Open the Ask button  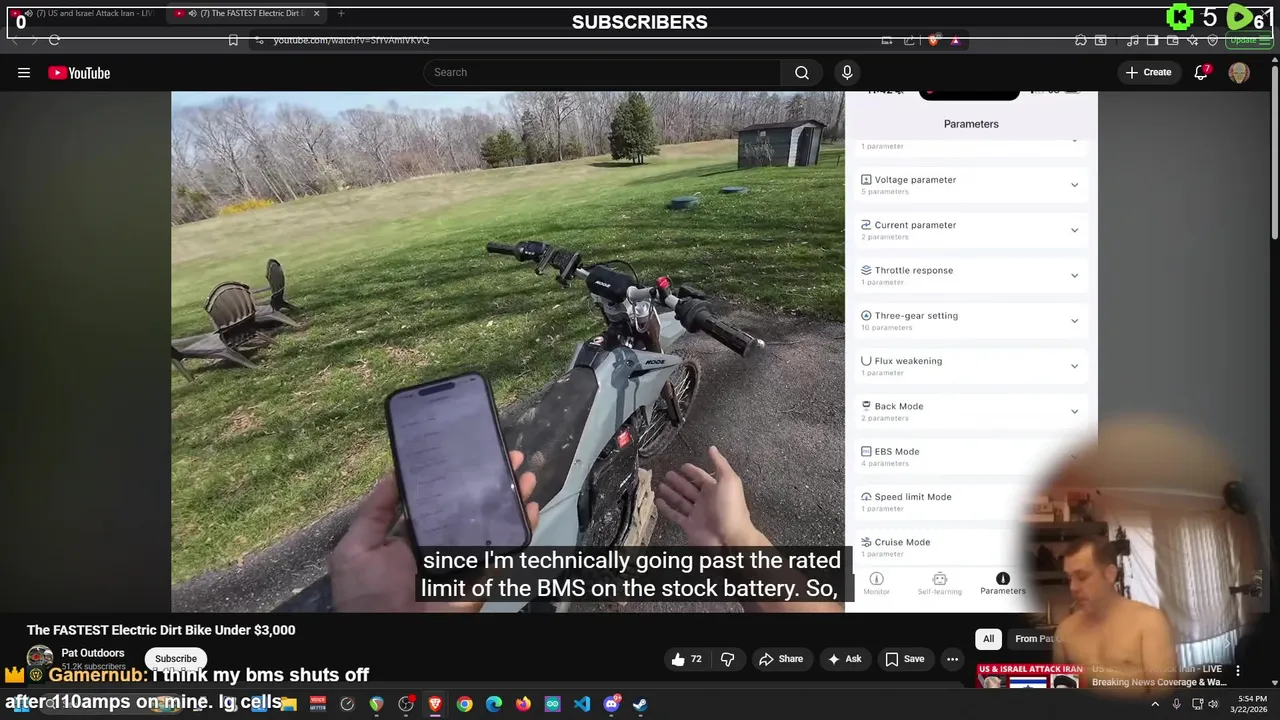[x=844, y=659]
